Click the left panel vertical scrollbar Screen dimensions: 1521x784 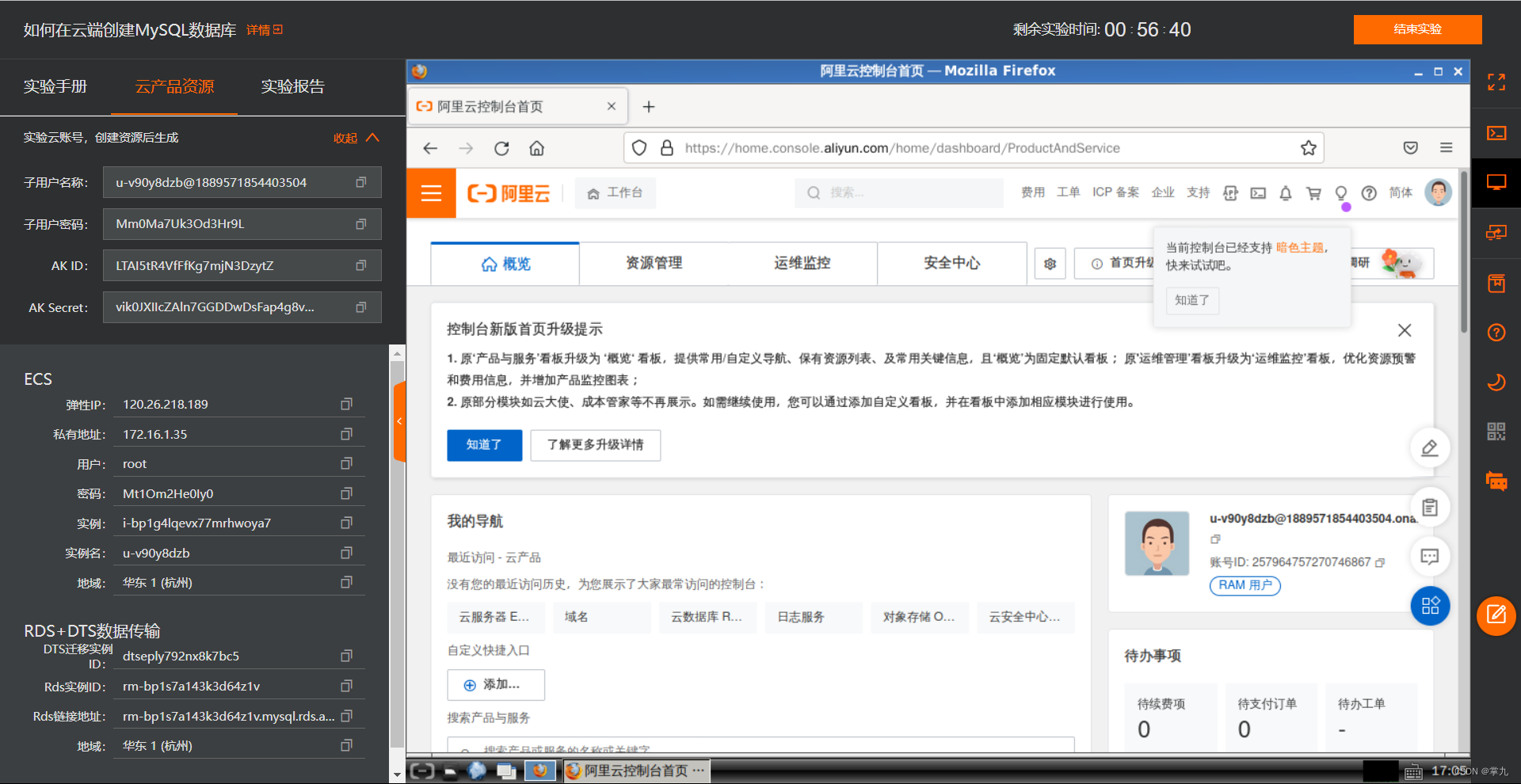(398, 554)
